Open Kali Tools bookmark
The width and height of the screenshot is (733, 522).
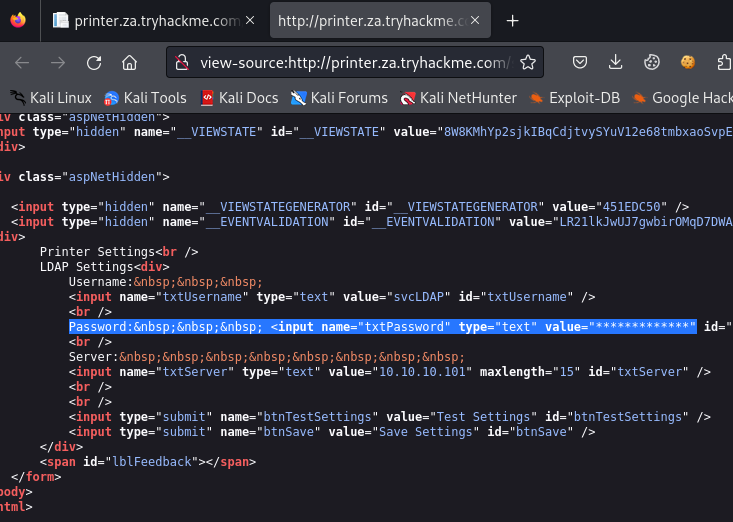pos(145,98)
